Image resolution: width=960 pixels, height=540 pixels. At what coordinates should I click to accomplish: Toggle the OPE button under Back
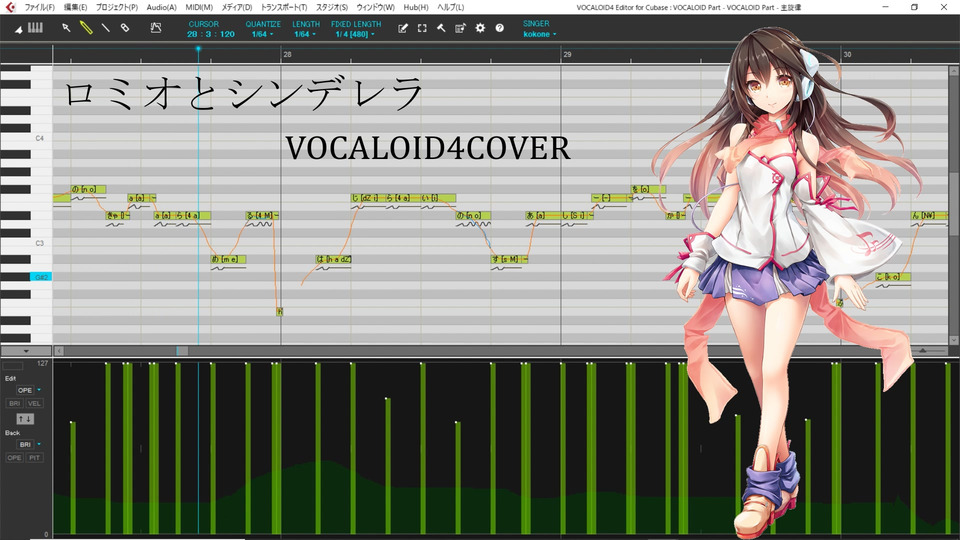click(x=15, y=458)
